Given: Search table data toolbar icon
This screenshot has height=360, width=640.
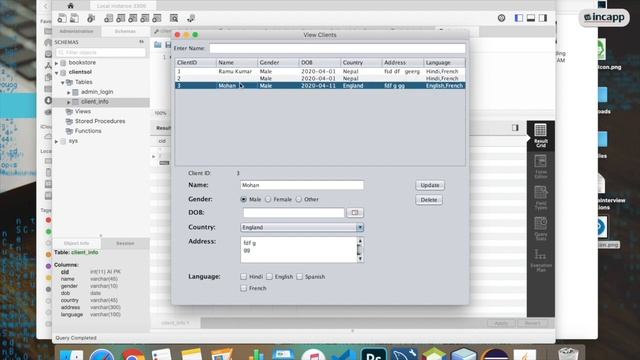Looking at the screenshot, I should click(174, 18).
